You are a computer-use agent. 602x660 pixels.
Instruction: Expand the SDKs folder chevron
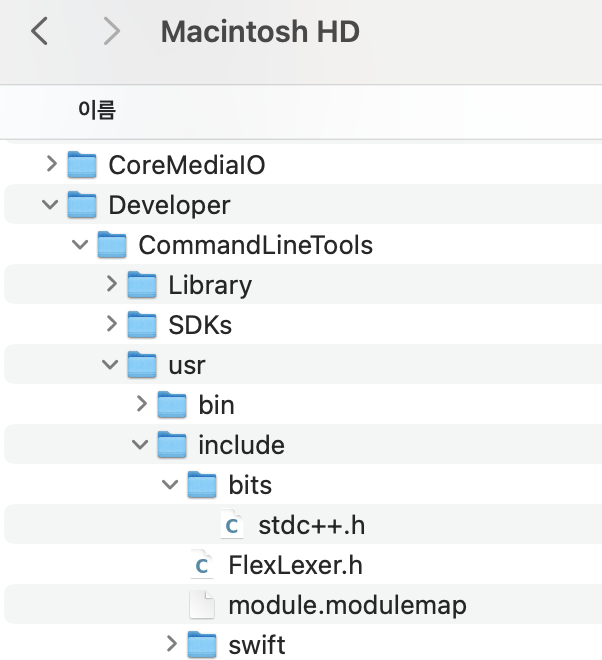(x=112, y=324)
